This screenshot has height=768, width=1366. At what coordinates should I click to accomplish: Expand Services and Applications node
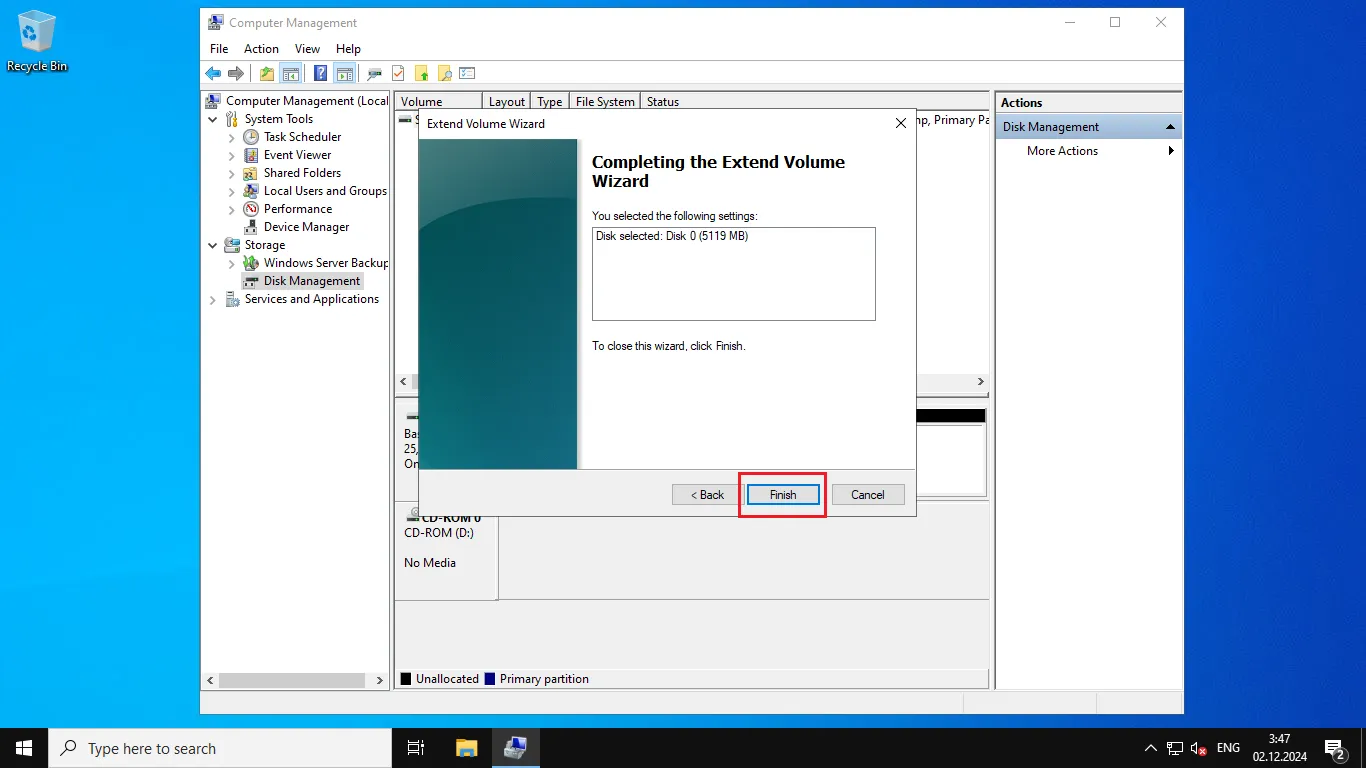[x=213, y=299]
